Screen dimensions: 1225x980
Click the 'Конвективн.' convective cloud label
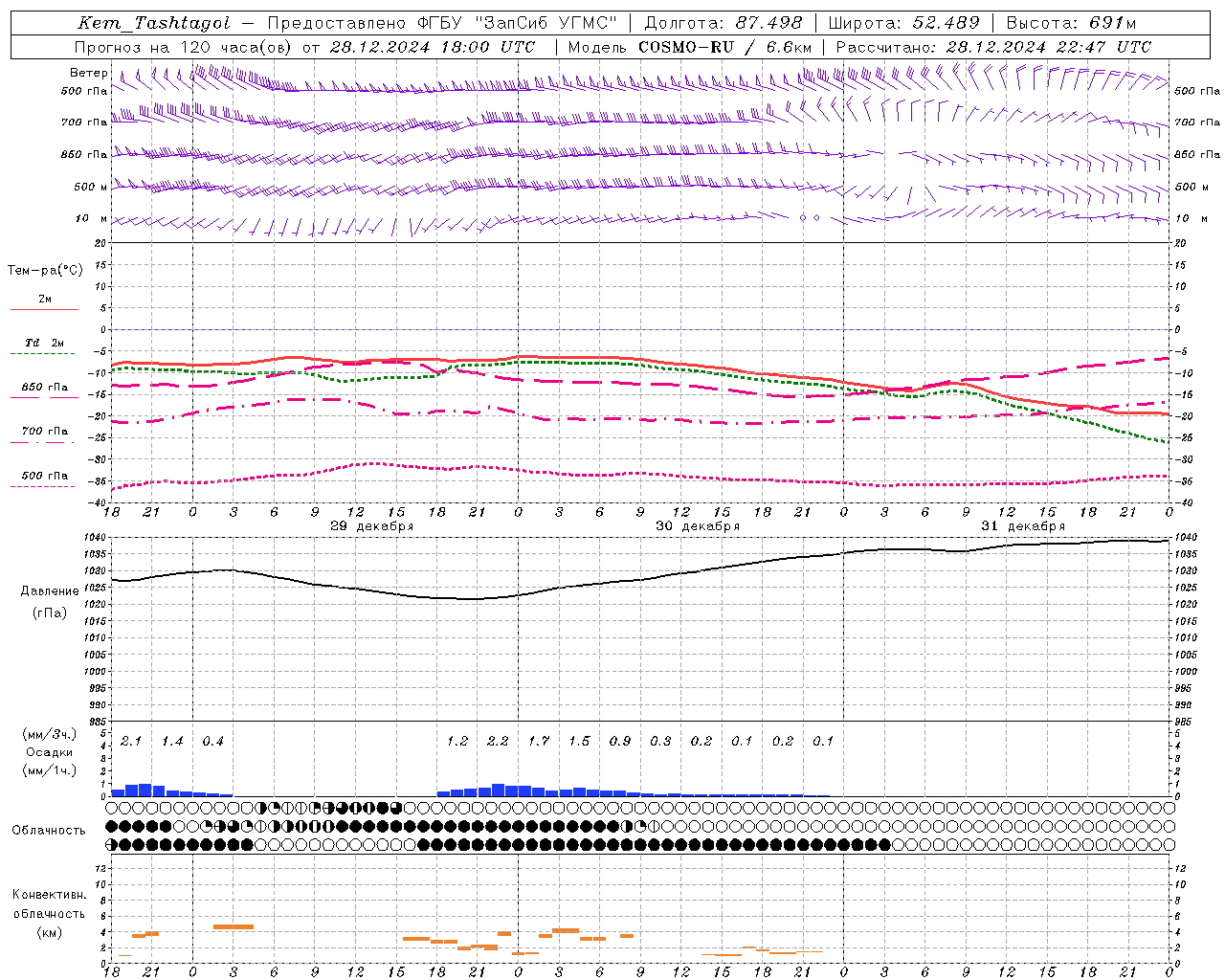click(49, 895)
